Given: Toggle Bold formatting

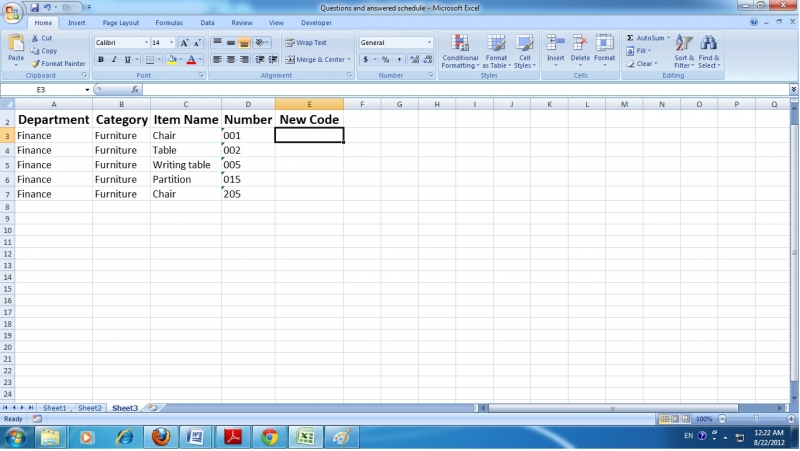Looking at the screenshot, I should click(x=100, y=60).
